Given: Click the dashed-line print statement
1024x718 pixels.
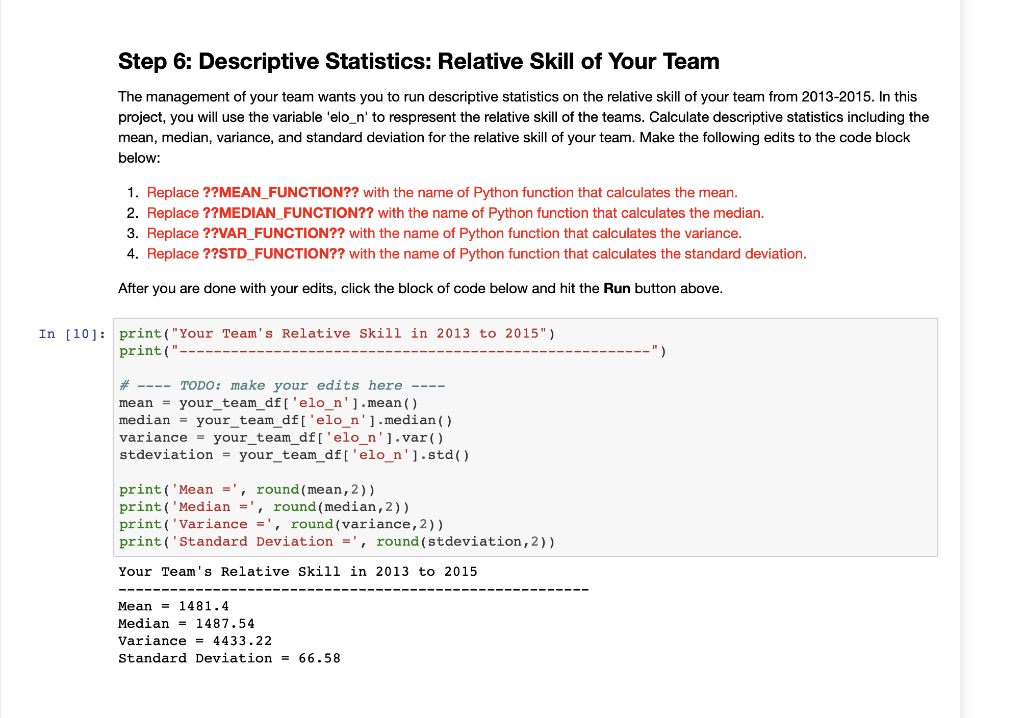Looking at the screenshot, I should (393, 351).
